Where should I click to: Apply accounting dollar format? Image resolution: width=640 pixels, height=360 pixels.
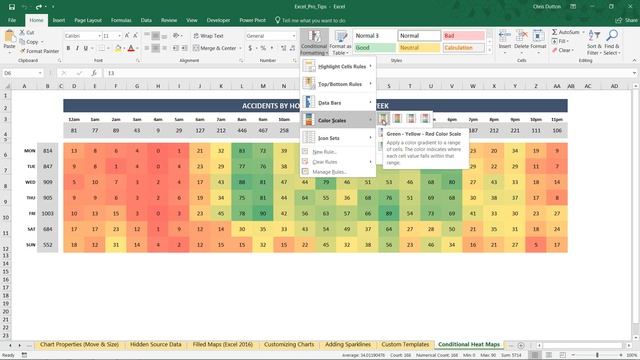click(250, 48)
